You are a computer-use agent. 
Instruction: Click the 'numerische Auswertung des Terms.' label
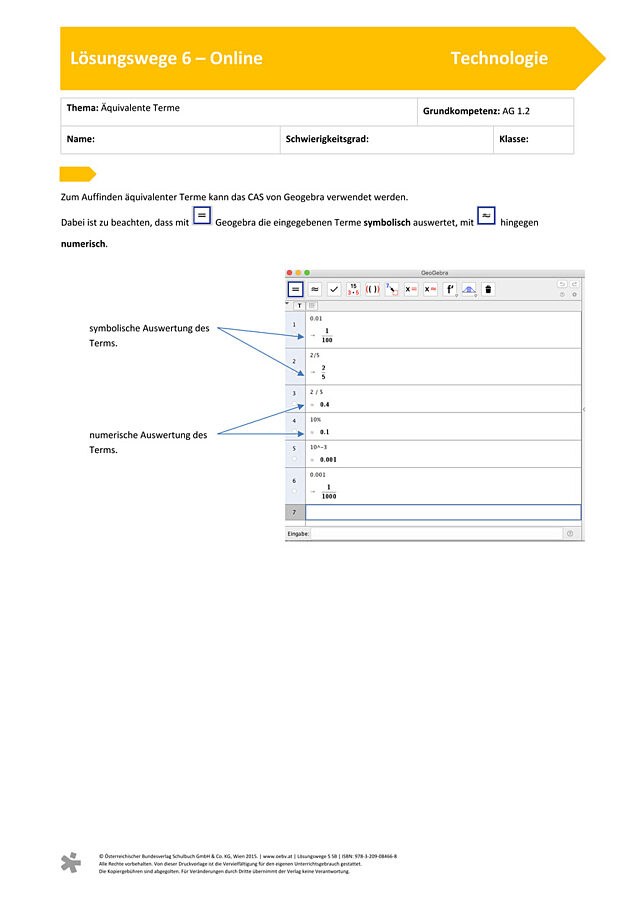148,442
